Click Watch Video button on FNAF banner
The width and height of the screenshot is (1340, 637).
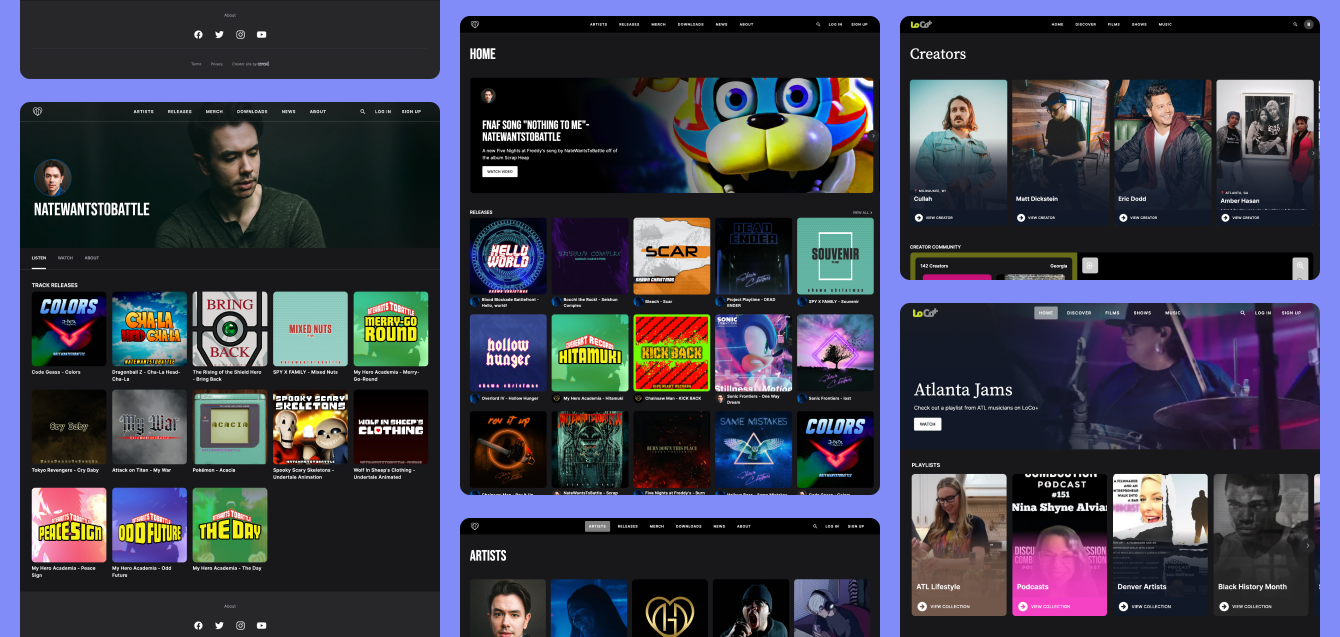[x=500, y=172]
